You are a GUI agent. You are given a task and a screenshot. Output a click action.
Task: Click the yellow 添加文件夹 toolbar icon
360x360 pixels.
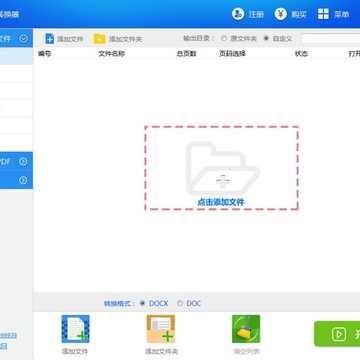click(x=99, y=39)
